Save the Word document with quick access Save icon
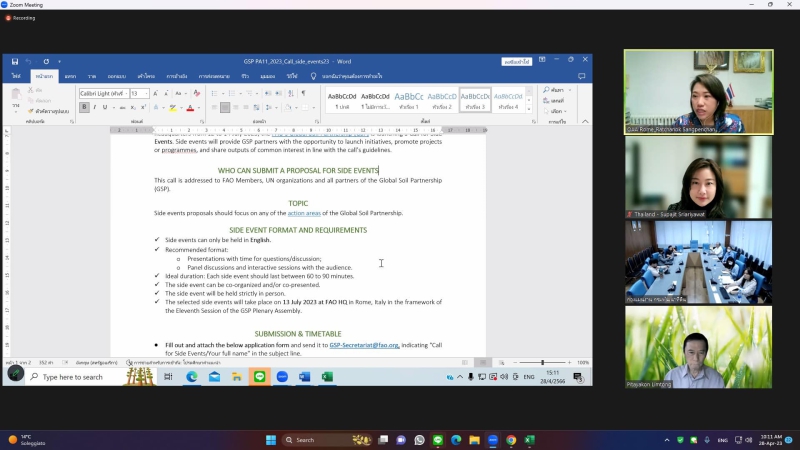This screenshot has height=450, width=800. coord(15,61)
